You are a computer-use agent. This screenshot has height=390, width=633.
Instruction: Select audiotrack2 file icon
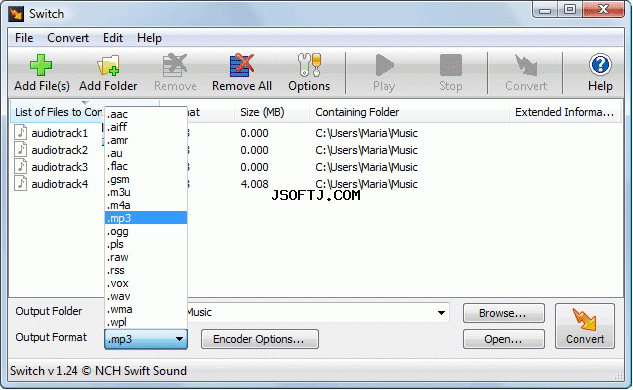(21, 149)
